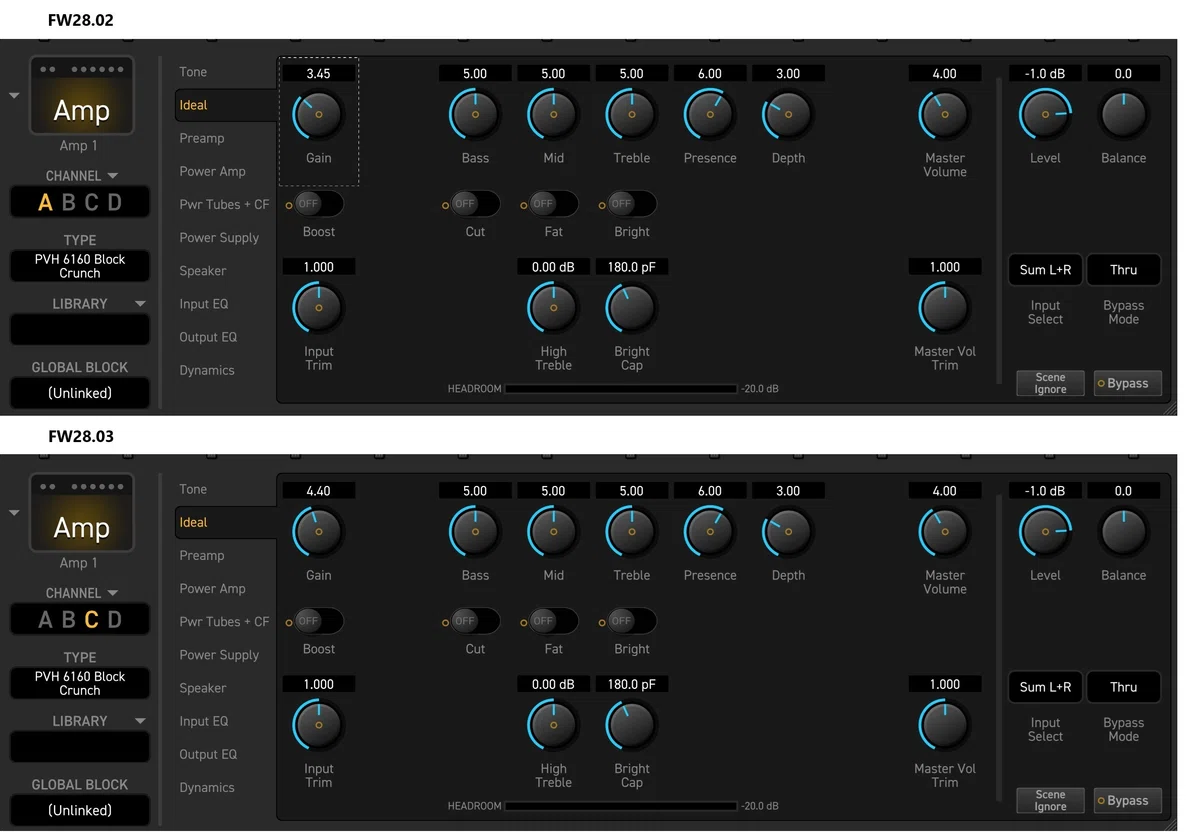Open Sum L+R Input Select in FW28.03

coord(1045,687)
